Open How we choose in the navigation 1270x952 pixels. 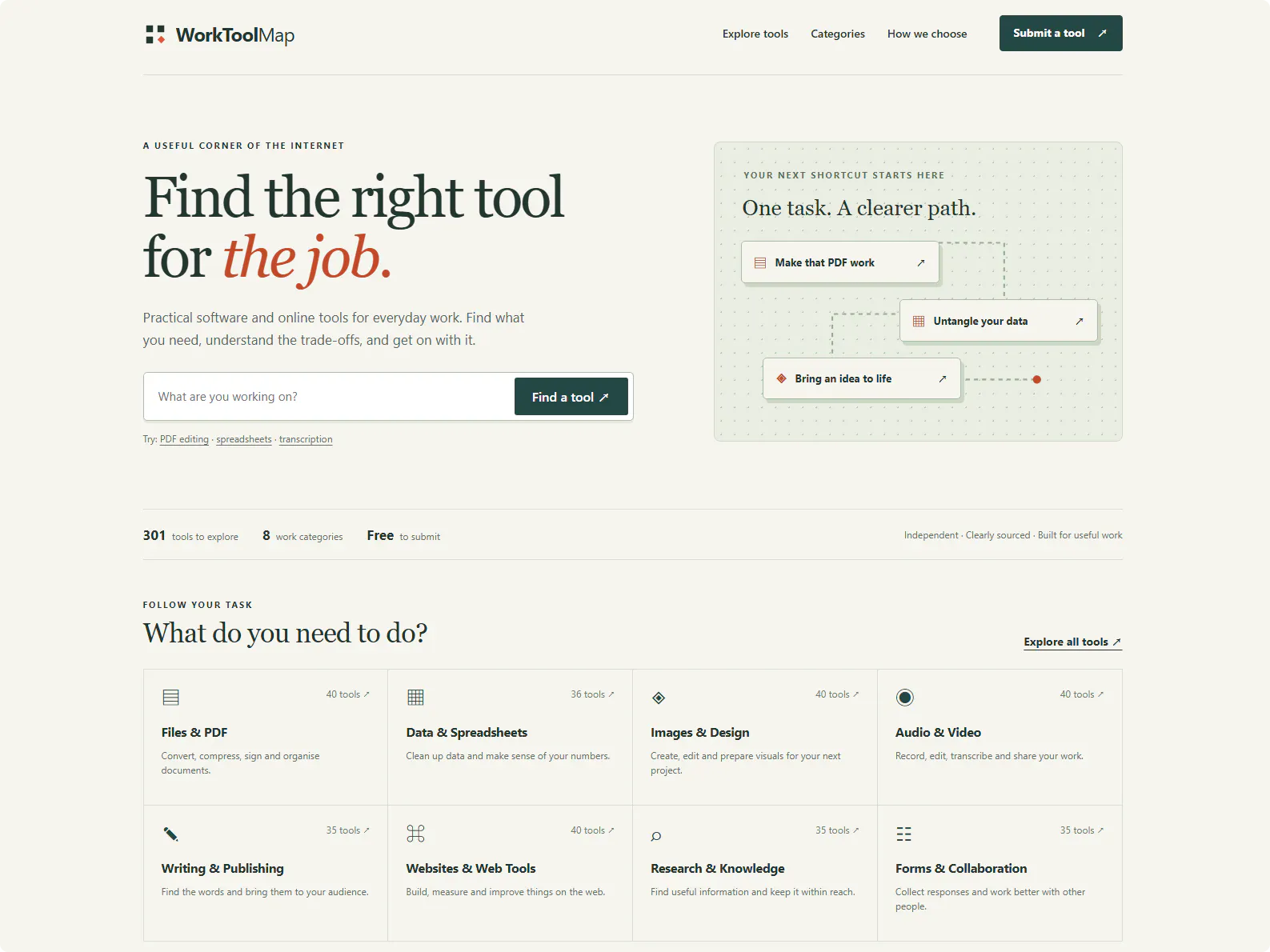927,34
